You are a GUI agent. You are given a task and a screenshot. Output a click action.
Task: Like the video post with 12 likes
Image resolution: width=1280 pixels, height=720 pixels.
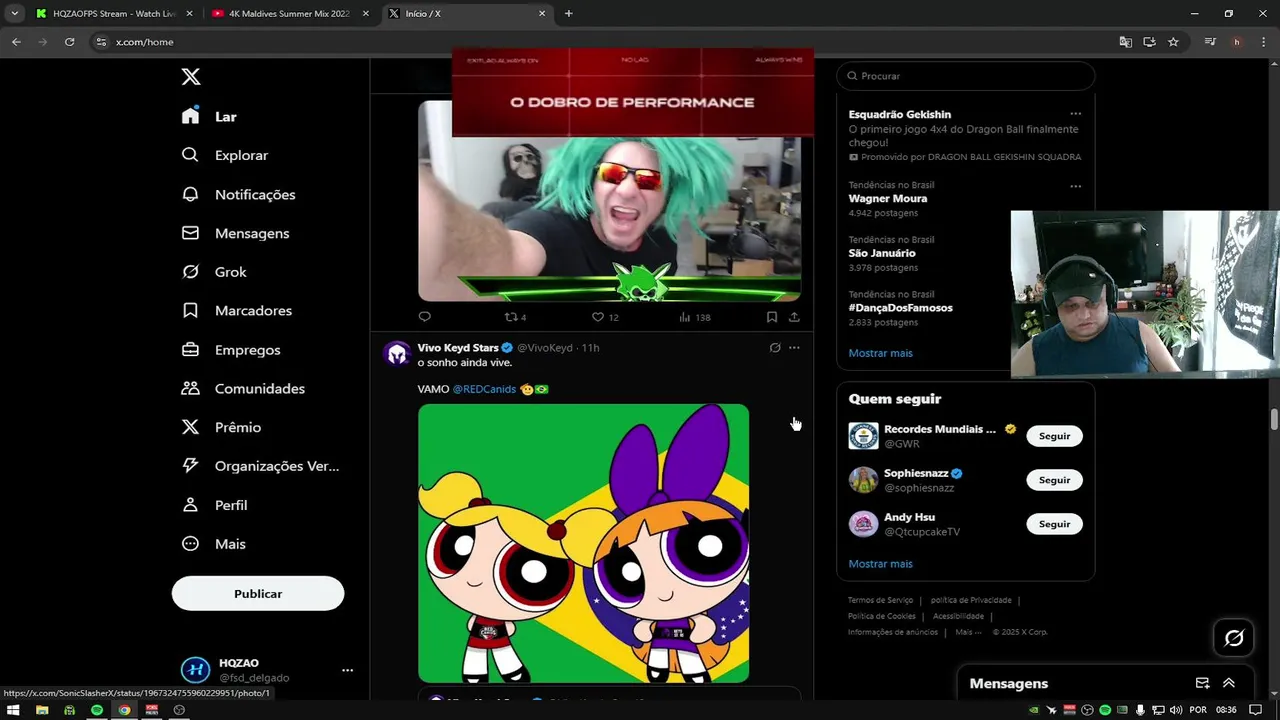[x=605, y=317]
